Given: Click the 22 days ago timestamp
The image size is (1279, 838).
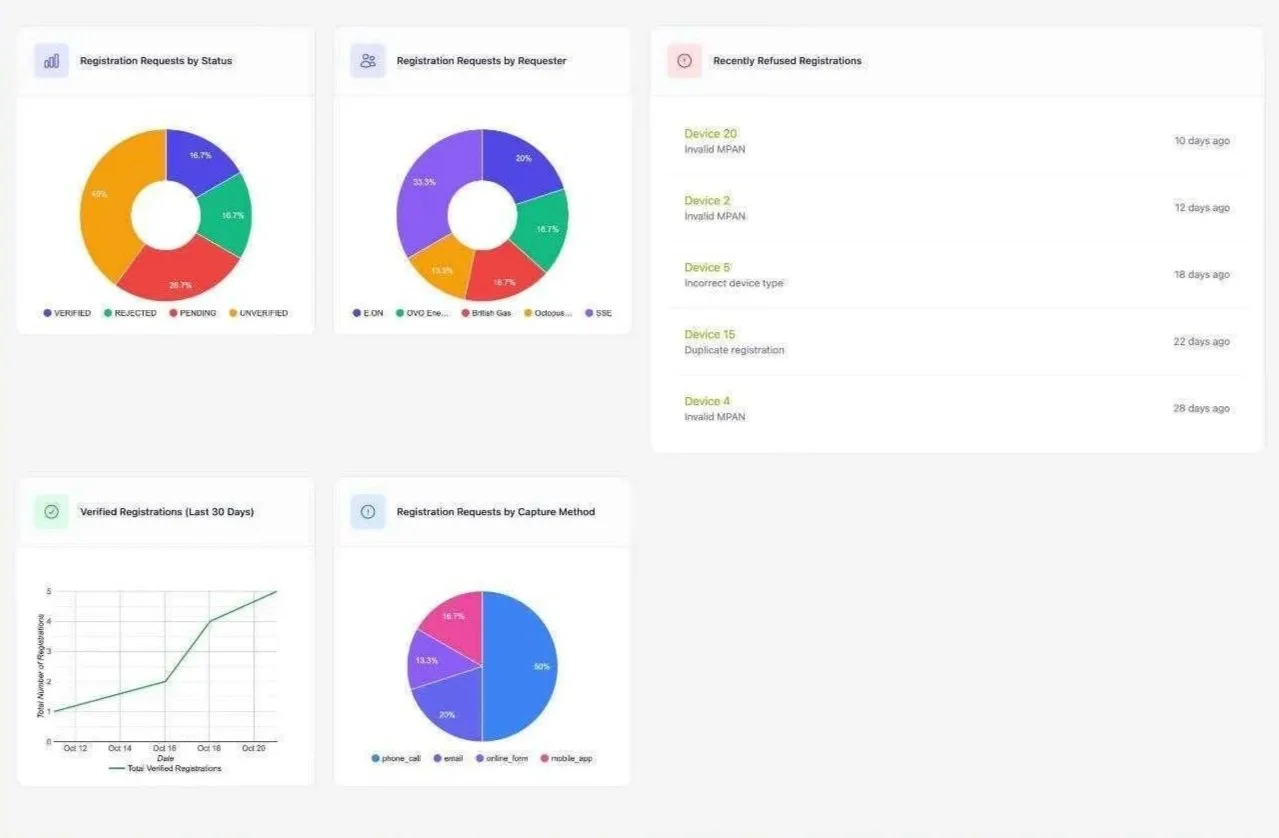Looking at the screenshot, I should point(1202,342).
